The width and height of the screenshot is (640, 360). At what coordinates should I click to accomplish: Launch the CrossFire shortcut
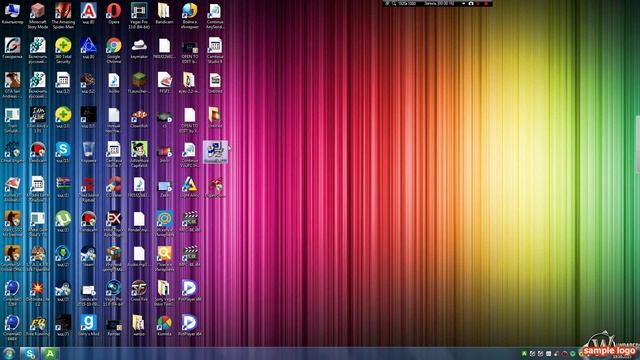pyautogui.click(x=139, y=291)
